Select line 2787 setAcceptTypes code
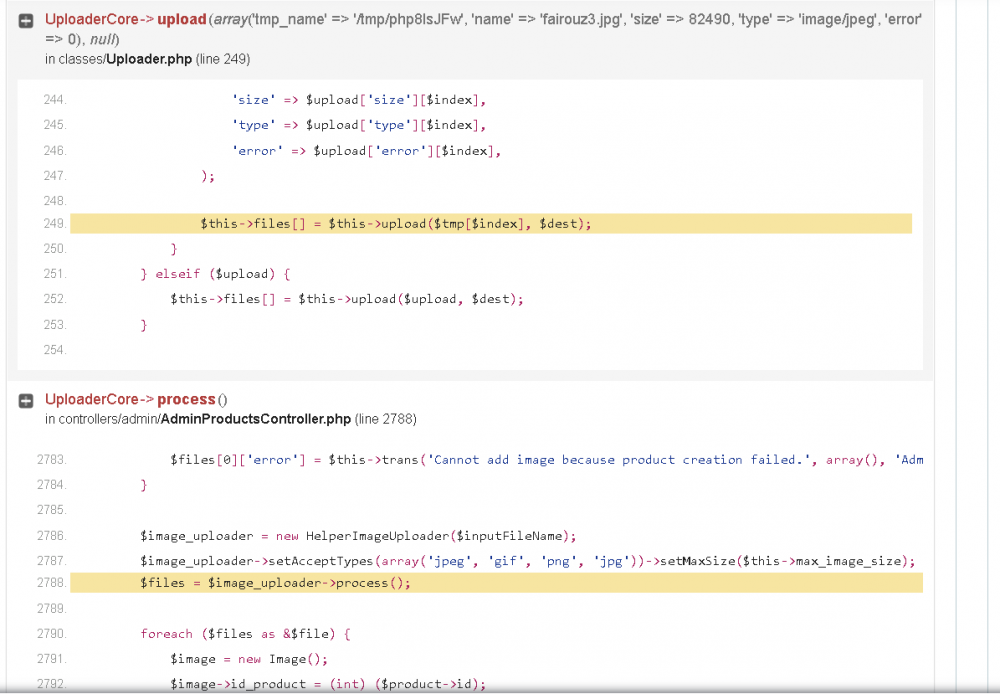The height and width of the screenshot is (694, 1000). [x=527, y=561]
